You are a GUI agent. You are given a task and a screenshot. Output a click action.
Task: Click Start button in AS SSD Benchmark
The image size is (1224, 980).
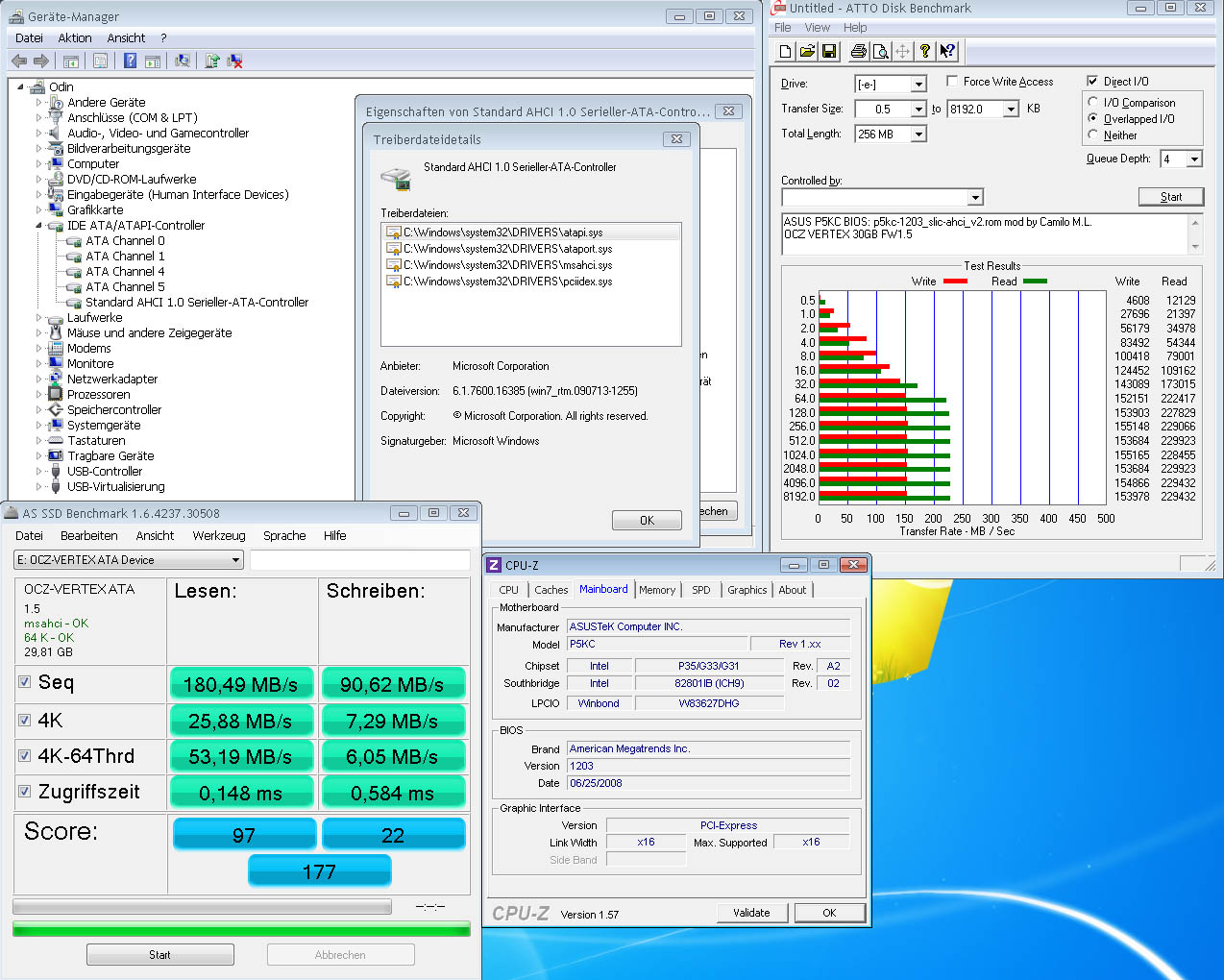(x=159, y=955)
